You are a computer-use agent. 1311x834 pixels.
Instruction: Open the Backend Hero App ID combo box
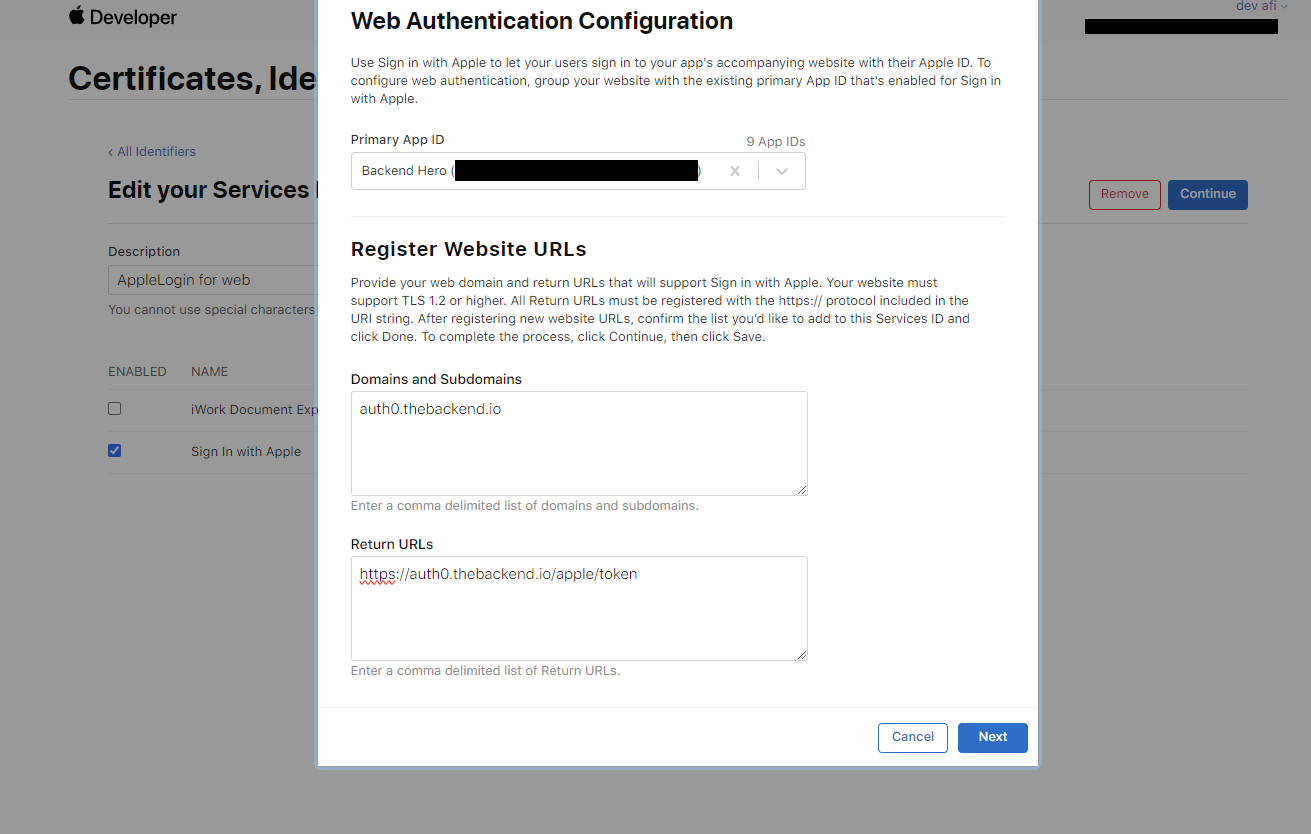pyautogui.click(x=578, y=171)
